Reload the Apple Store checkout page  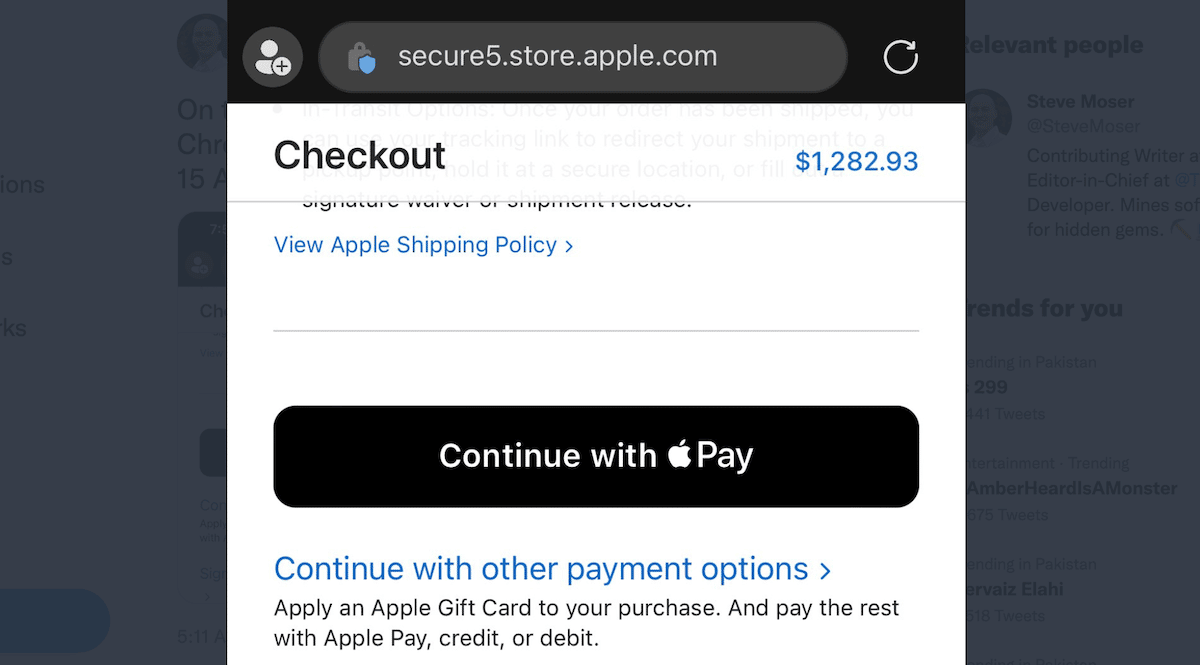coord(900,57)
